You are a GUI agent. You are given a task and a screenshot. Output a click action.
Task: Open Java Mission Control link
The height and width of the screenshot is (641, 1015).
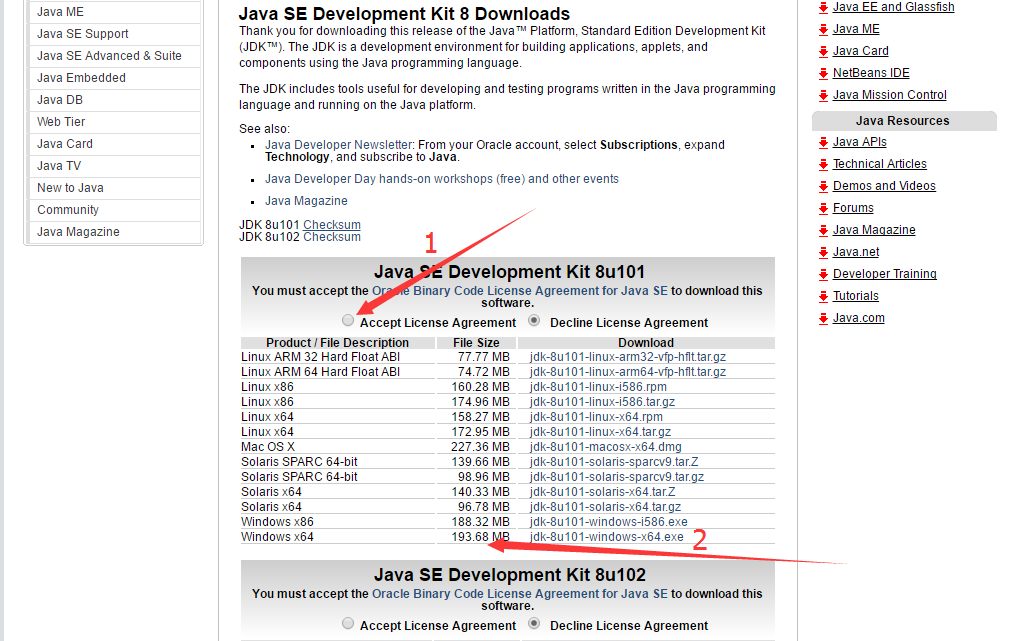point(889,95)
